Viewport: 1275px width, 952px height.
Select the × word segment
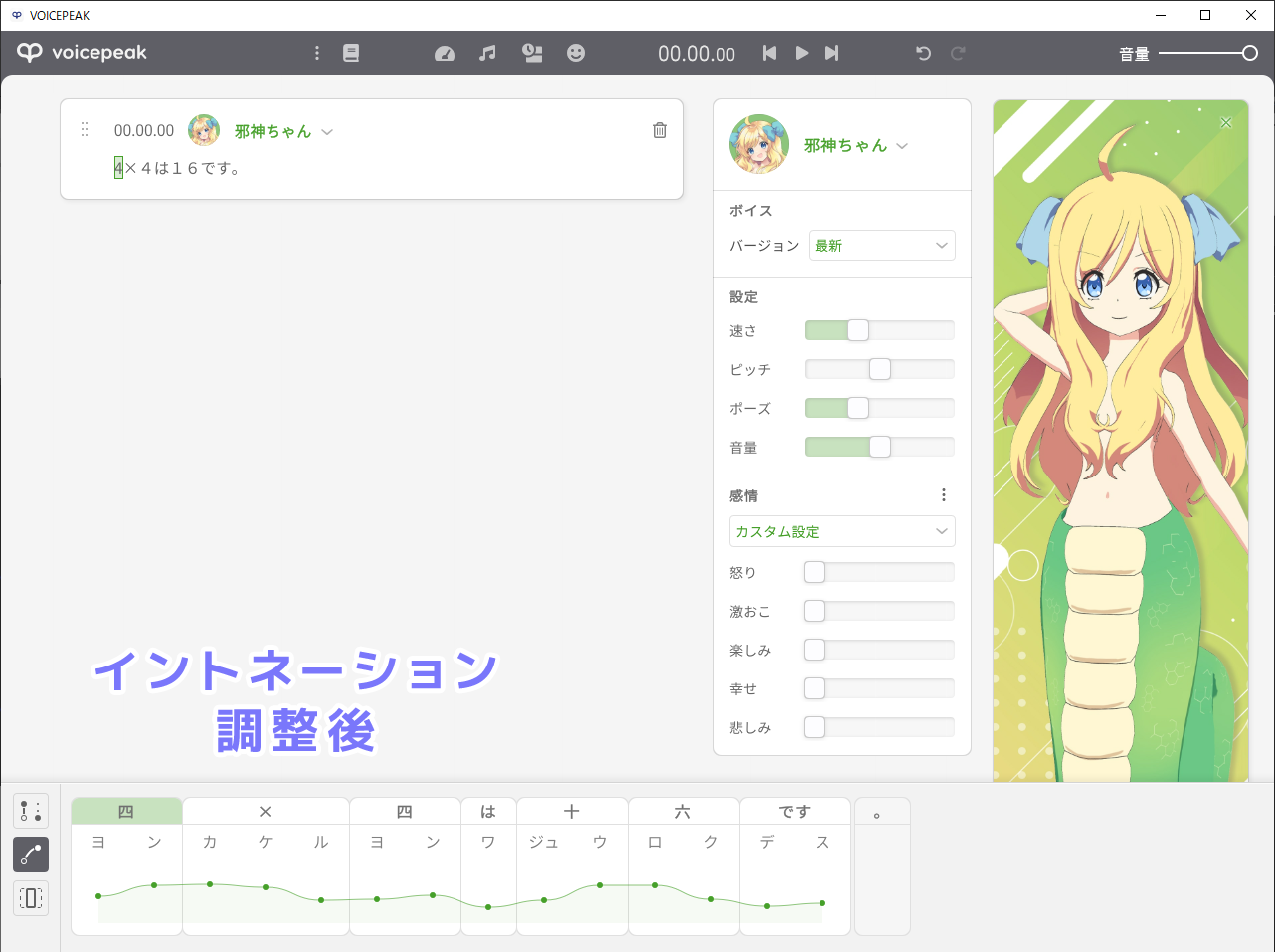click(x=266, y=811)
